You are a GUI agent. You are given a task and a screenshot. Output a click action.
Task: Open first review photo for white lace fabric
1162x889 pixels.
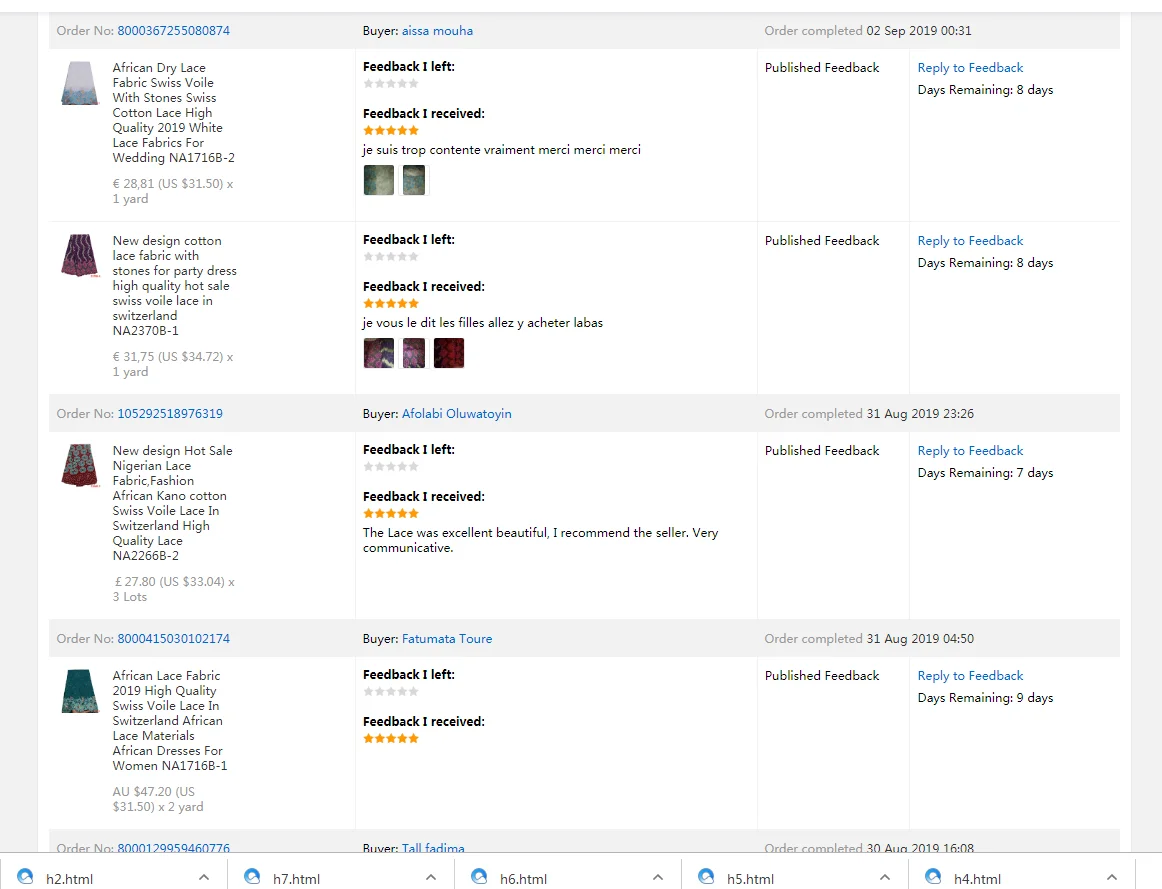coord(378,180)
